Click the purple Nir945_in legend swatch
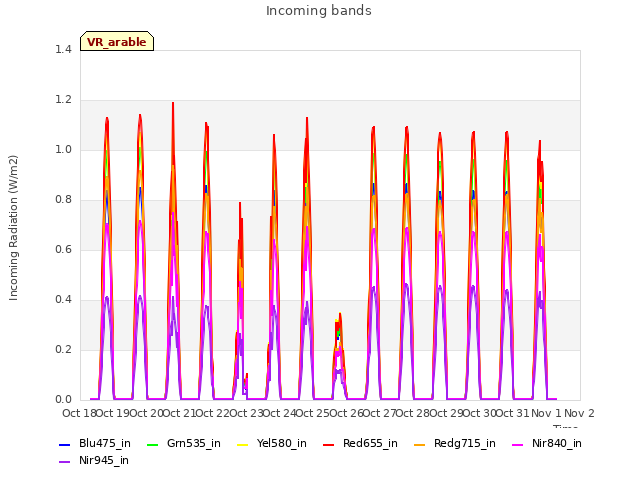640x480 pixels. point(64,462)
